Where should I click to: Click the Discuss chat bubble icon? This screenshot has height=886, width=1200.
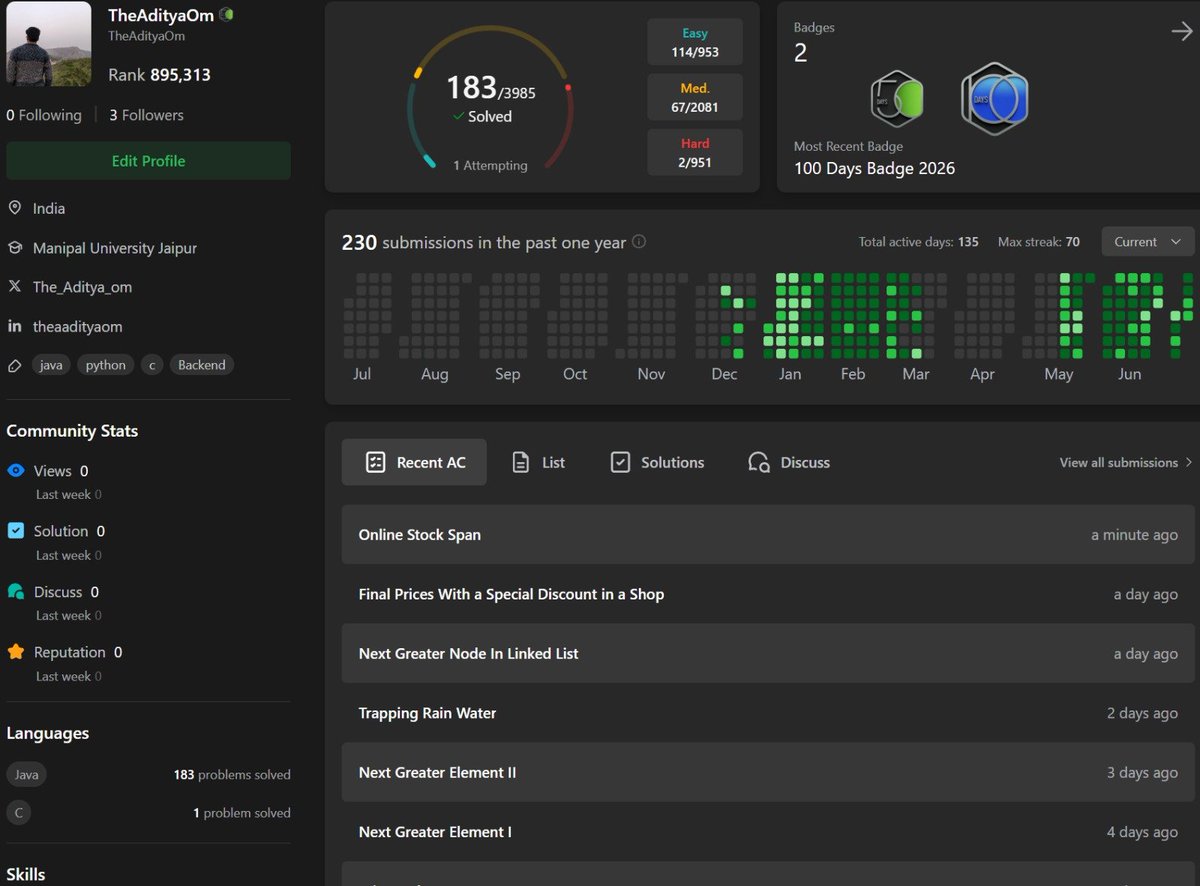pyautogui.click(x=16, y=592)
